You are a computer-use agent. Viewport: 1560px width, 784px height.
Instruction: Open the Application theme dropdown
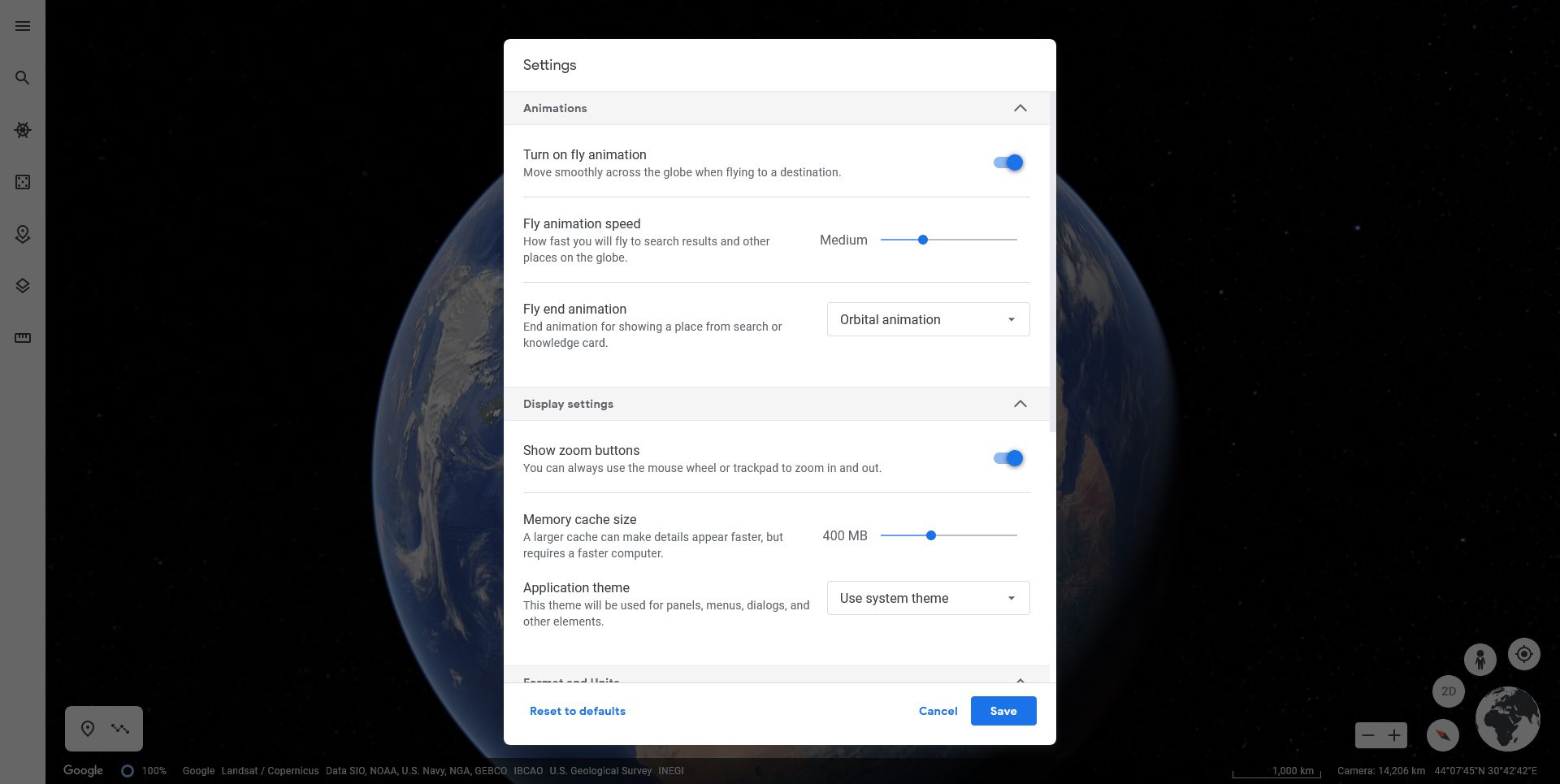[928, 598]
